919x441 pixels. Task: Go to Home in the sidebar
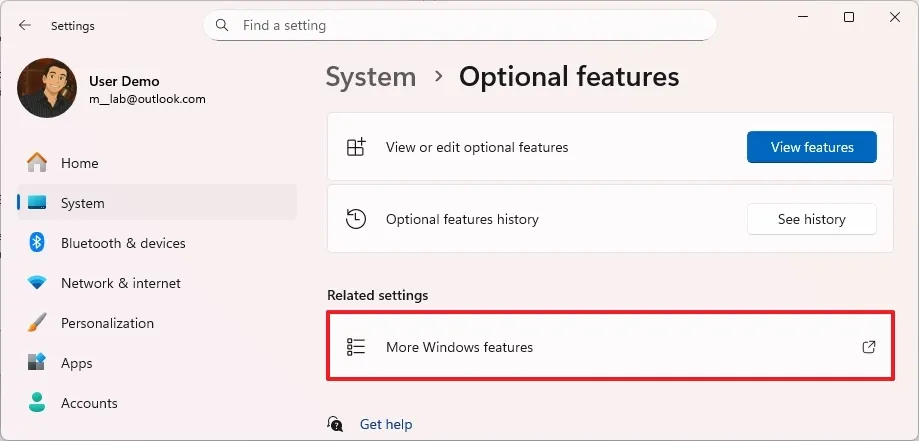[x=157, y=162]
